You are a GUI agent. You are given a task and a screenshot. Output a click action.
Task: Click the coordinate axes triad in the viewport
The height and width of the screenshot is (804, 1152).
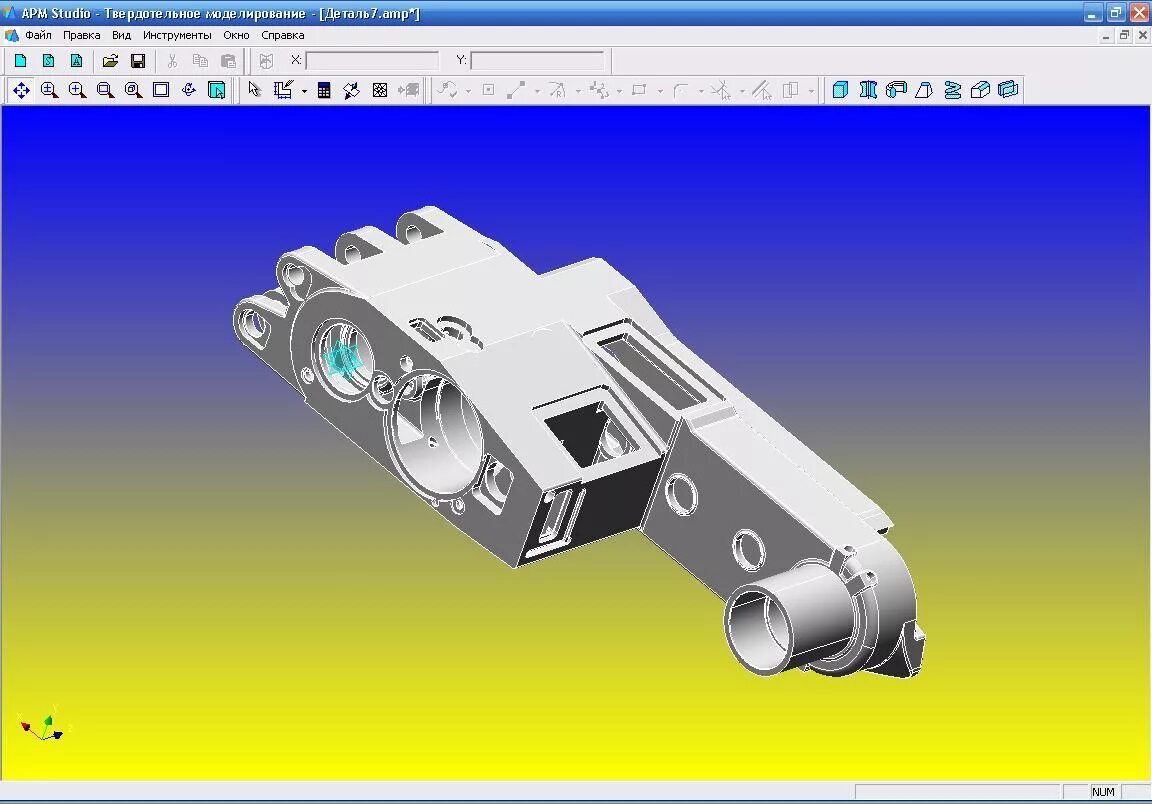[44, 725]
